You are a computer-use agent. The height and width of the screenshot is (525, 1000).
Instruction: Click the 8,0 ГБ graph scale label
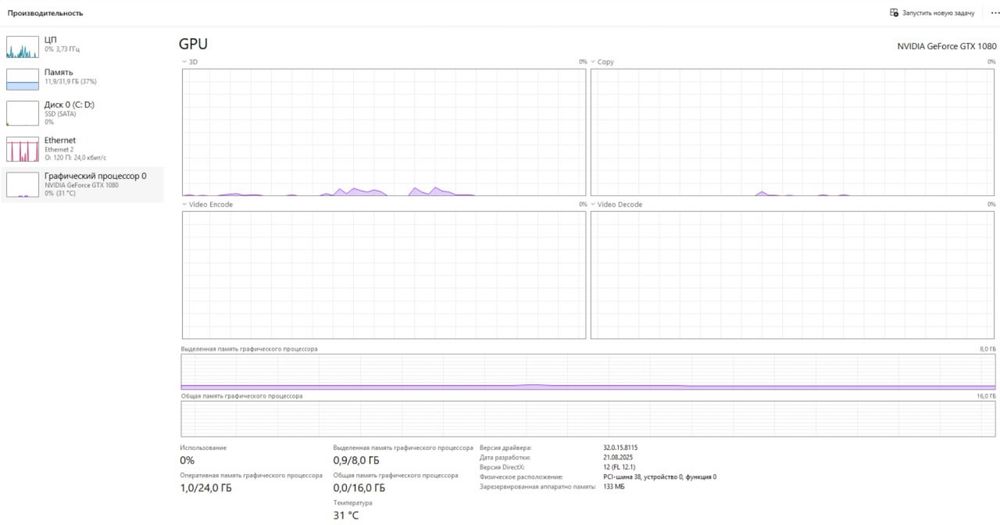[x=987, y=349]
